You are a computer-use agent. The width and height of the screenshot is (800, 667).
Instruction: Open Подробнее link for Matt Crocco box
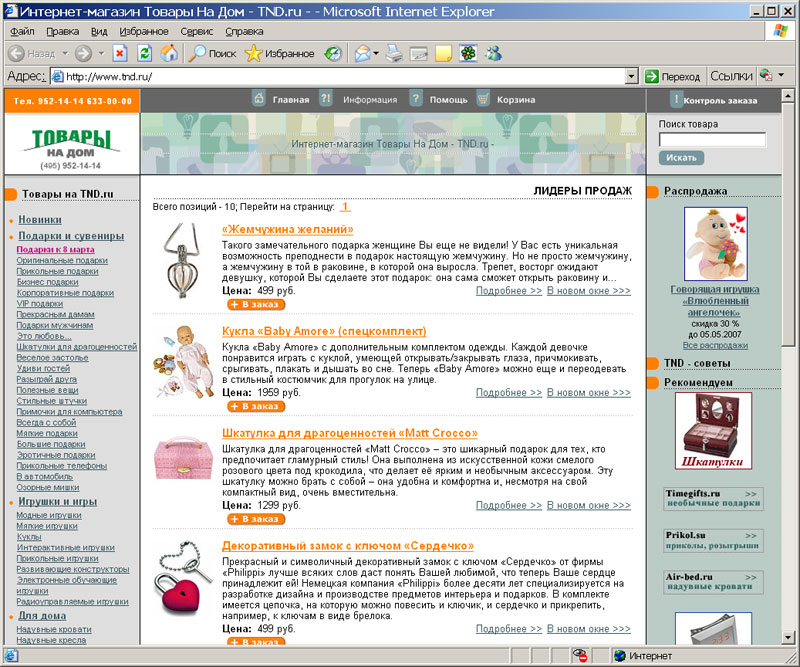[509, 505]
